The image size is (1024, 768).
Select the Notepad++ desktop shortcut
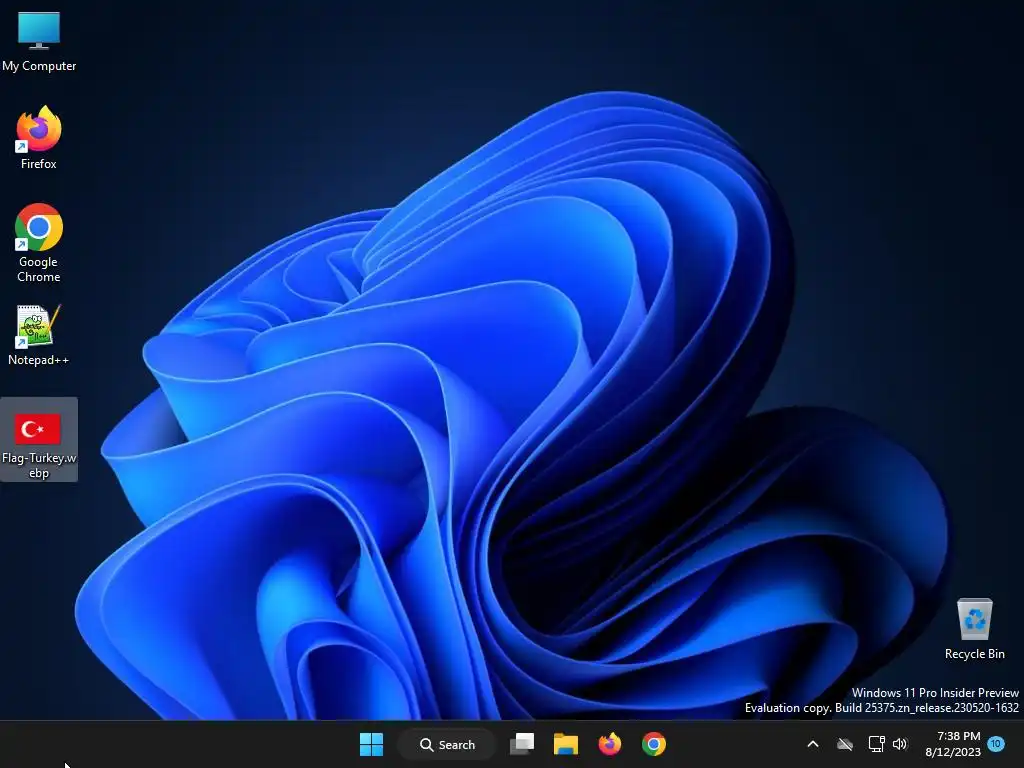point(39,334)
